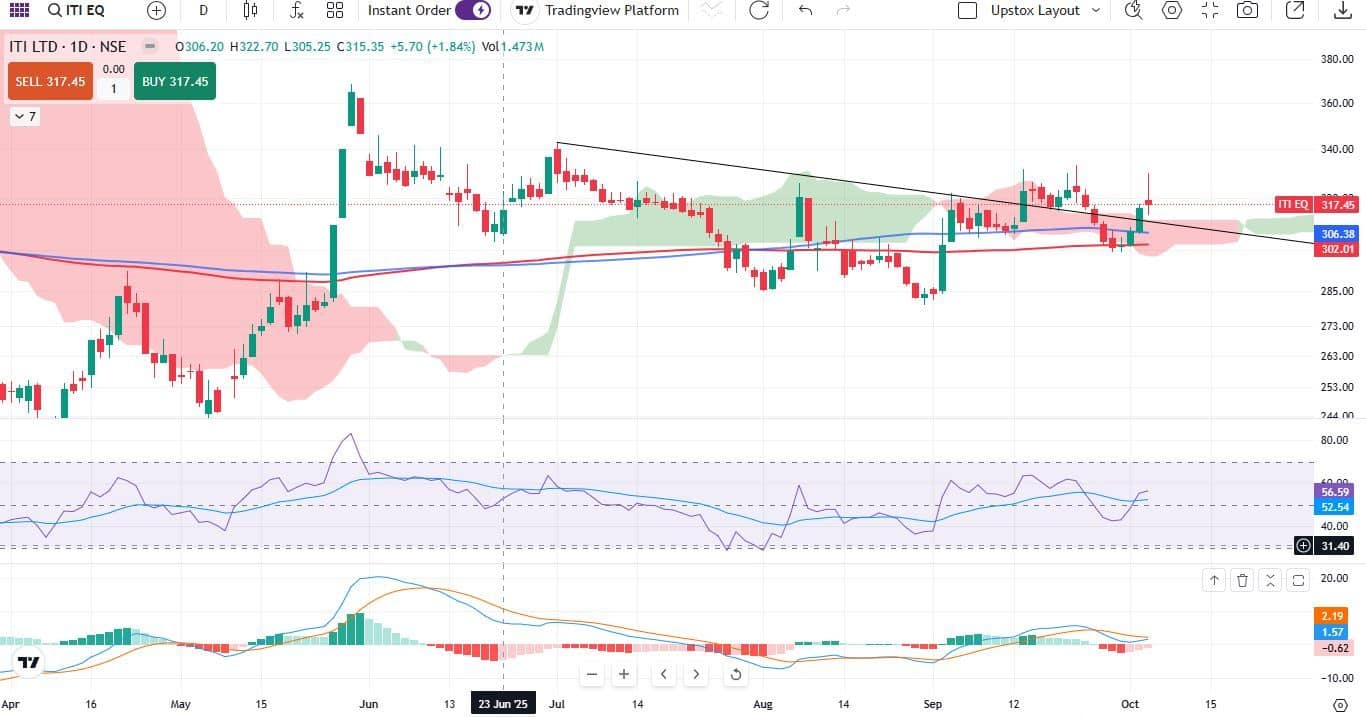The height and width of the screenshot is (717, 1366).
Task: Open the Tradingview Platform menu
Action: click(597, 11)
